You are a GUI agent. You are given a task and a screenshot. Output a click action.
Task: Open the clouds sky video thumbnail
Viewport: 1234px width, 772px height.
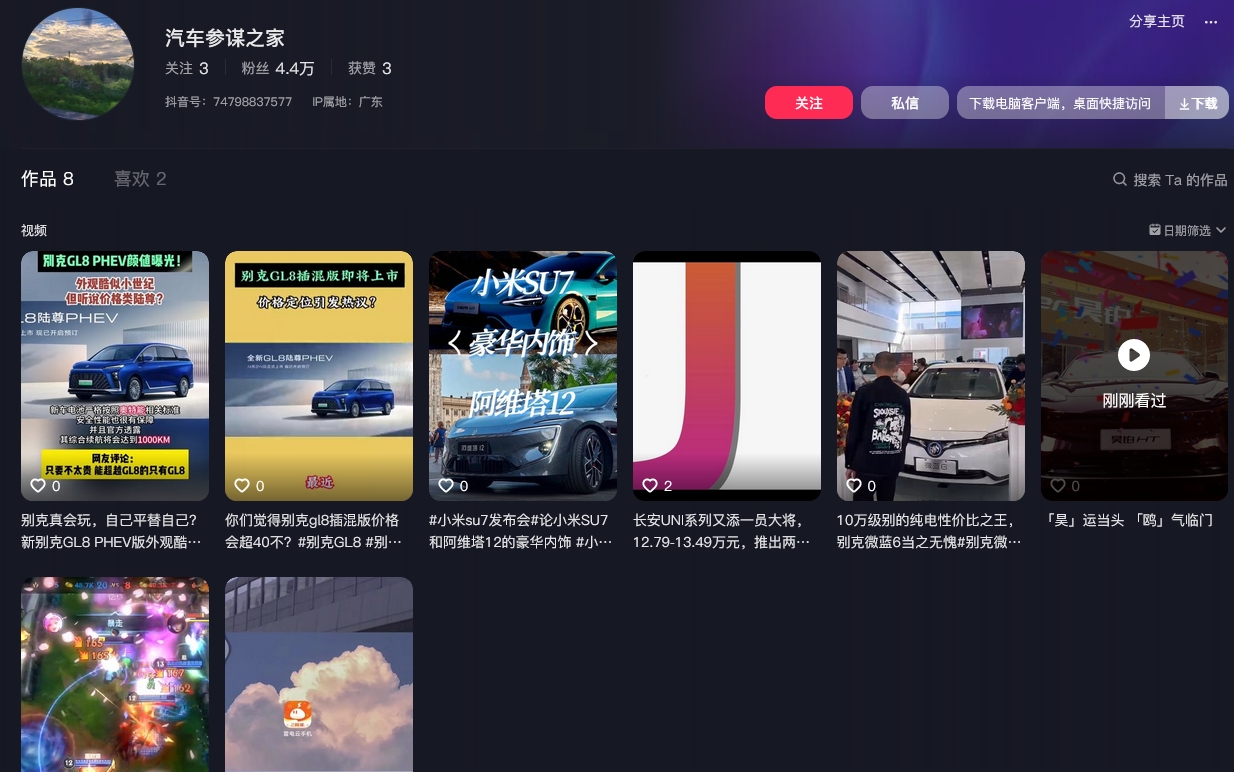[319, 674]
